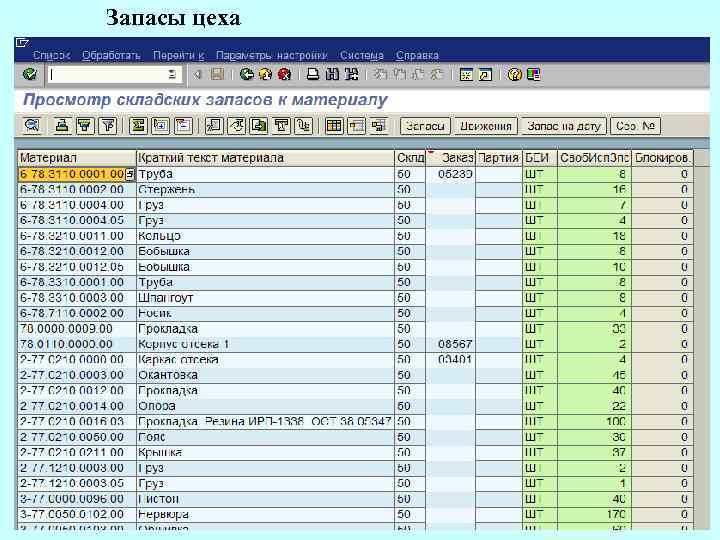Click the Find Next binoculars icon
Image resolution: width=720 pixels, height=540 pixels.
351,74
